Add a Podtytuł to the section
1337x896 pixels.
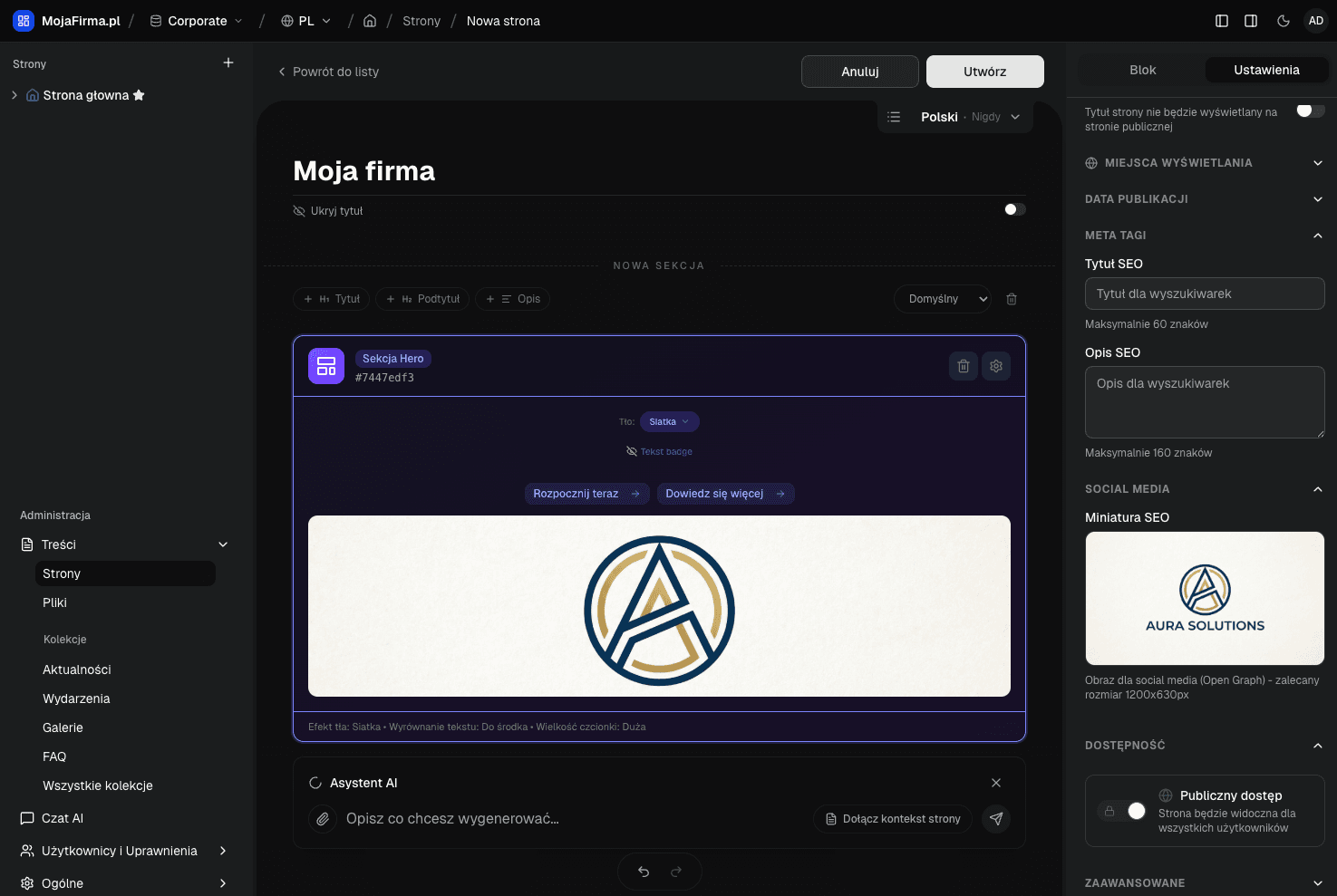click(x=422, y=299)
